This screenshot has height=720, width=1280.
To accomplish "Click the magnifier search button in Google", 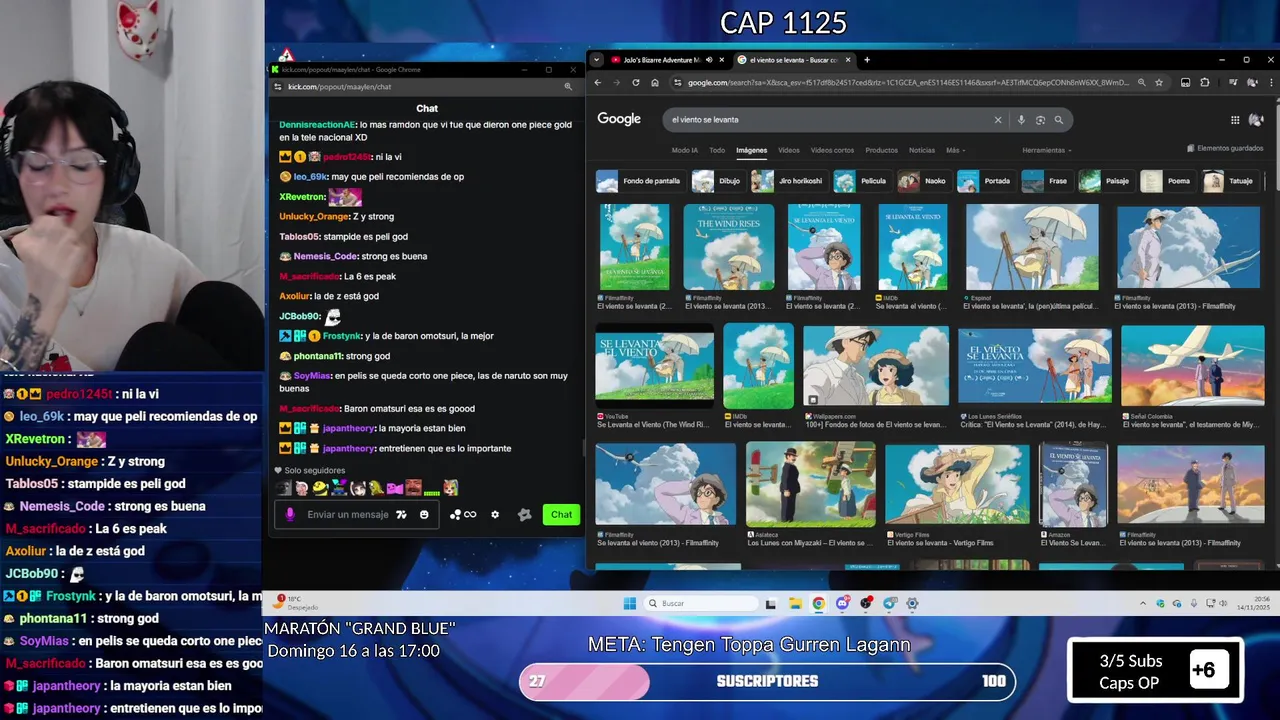I will click(x=1059, y=120).
